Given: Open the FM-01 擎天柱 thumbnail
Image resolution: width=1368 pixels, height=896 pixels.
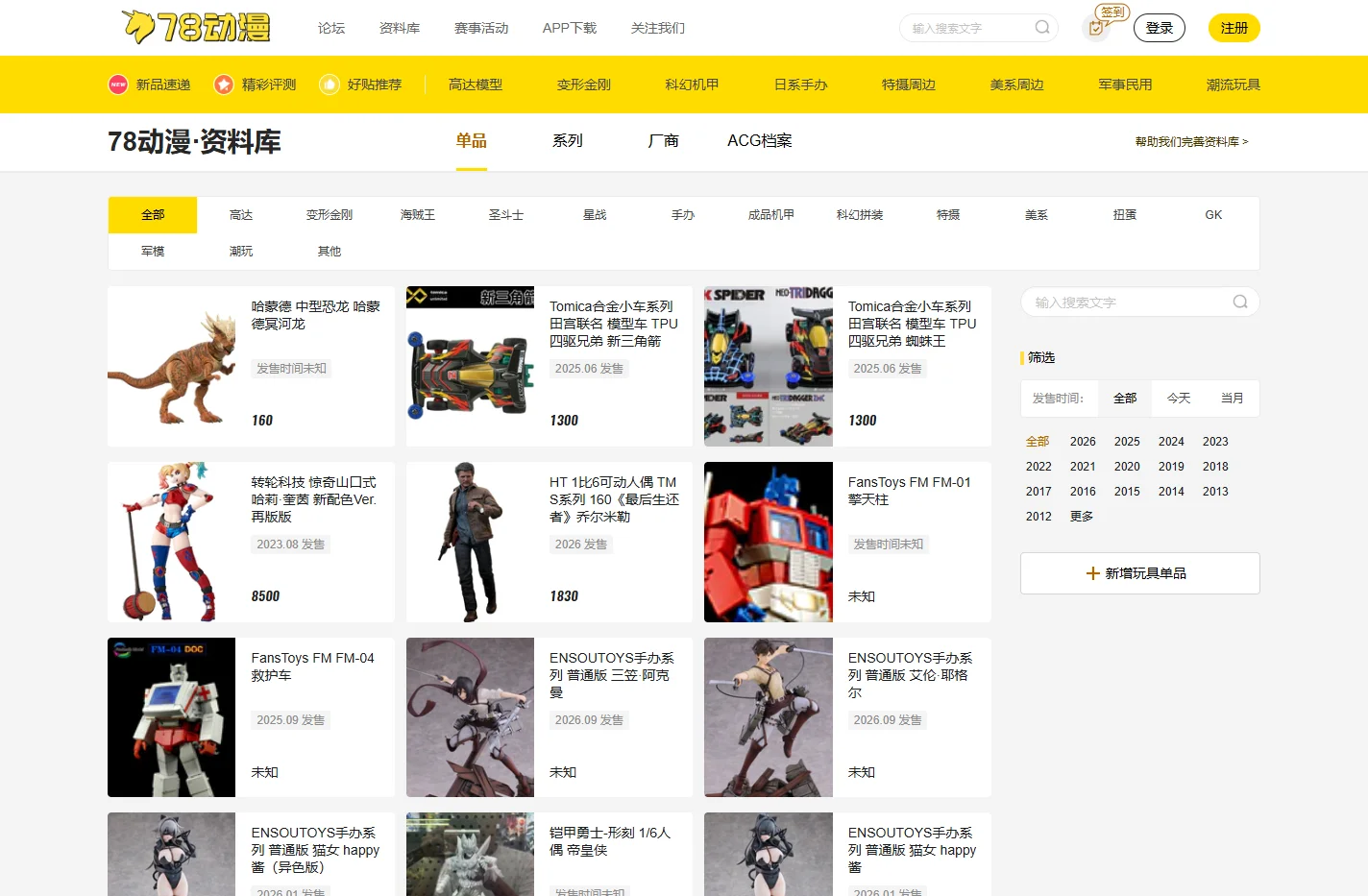Looking at the screenshot, I should [x=769, y=542].
